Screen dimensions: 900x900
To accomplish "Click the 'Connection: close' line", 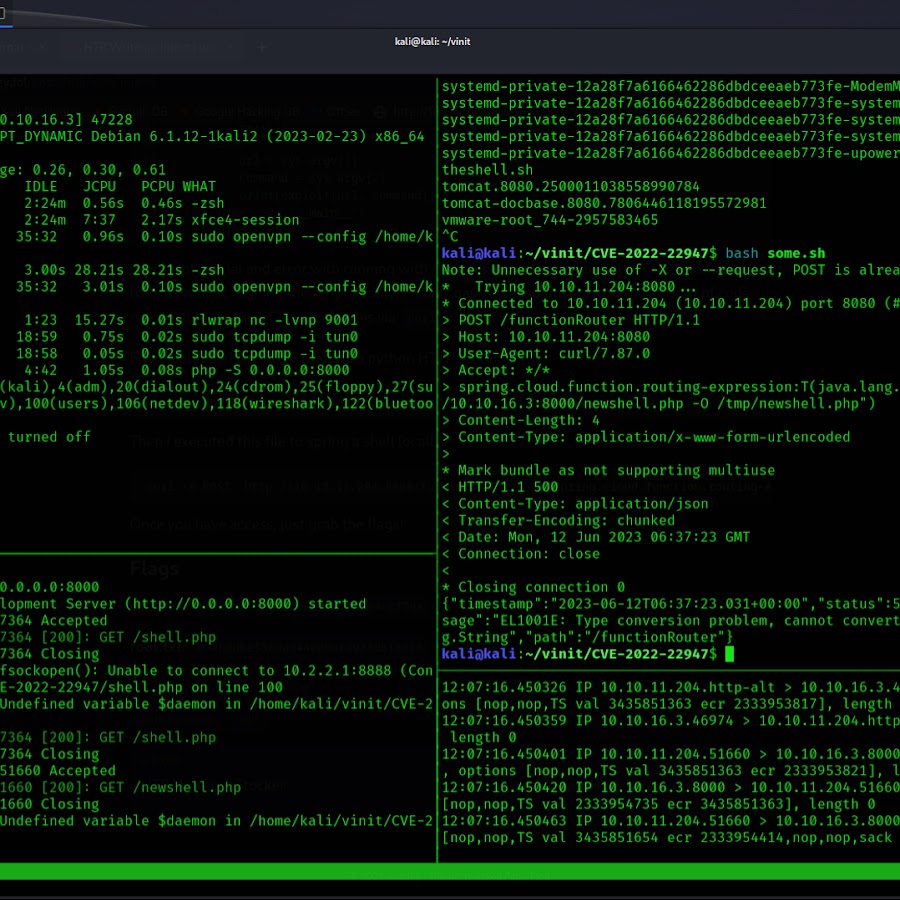I will (521, 553).
